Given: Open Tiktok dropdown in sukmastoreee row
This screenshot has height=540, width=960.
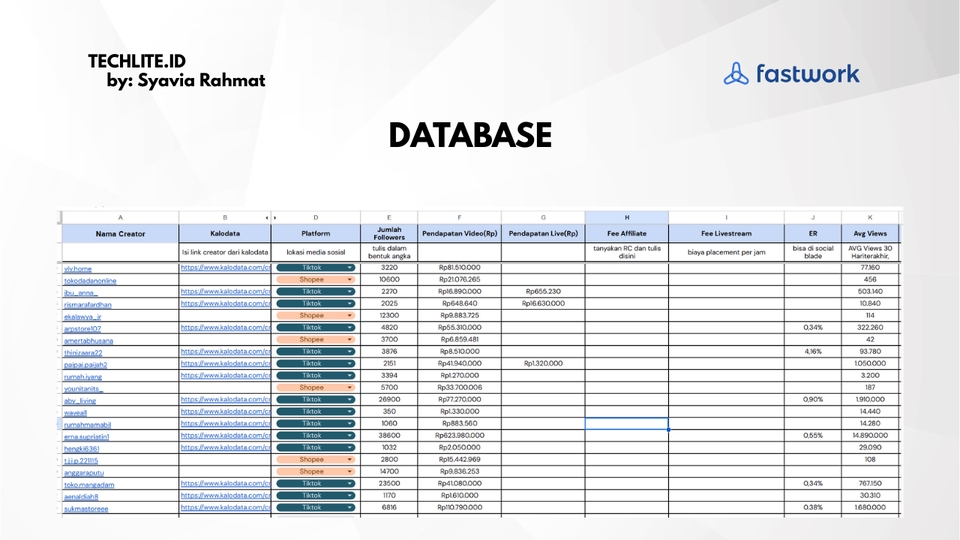Looking at the screenshot, I should point(350,507).
